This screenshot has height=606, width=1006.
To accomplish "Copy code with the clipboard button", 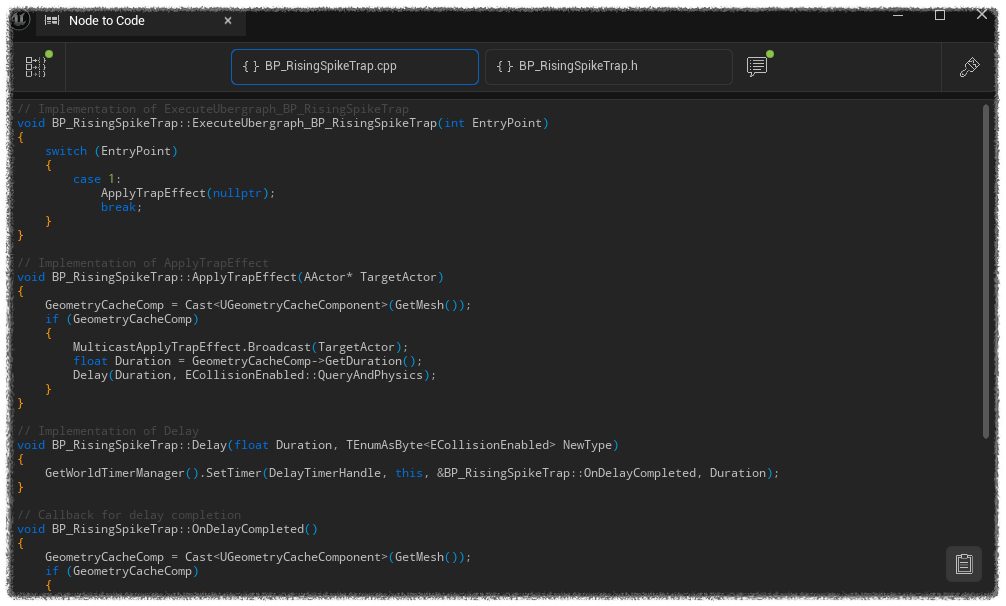I will (x=964, y=564).
